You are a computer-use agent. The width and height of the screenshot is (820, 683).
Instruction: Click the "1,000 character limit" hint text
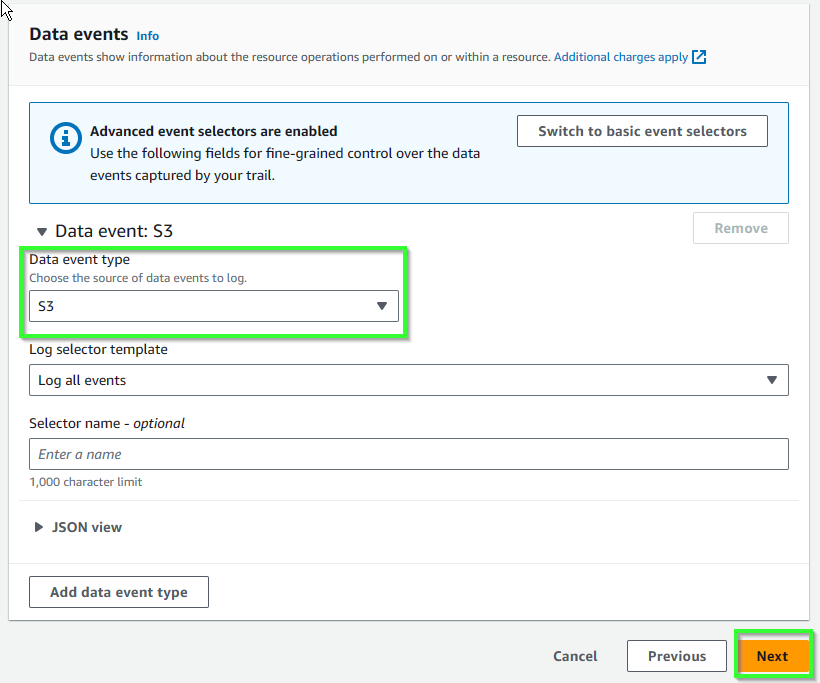click(86, 482)
